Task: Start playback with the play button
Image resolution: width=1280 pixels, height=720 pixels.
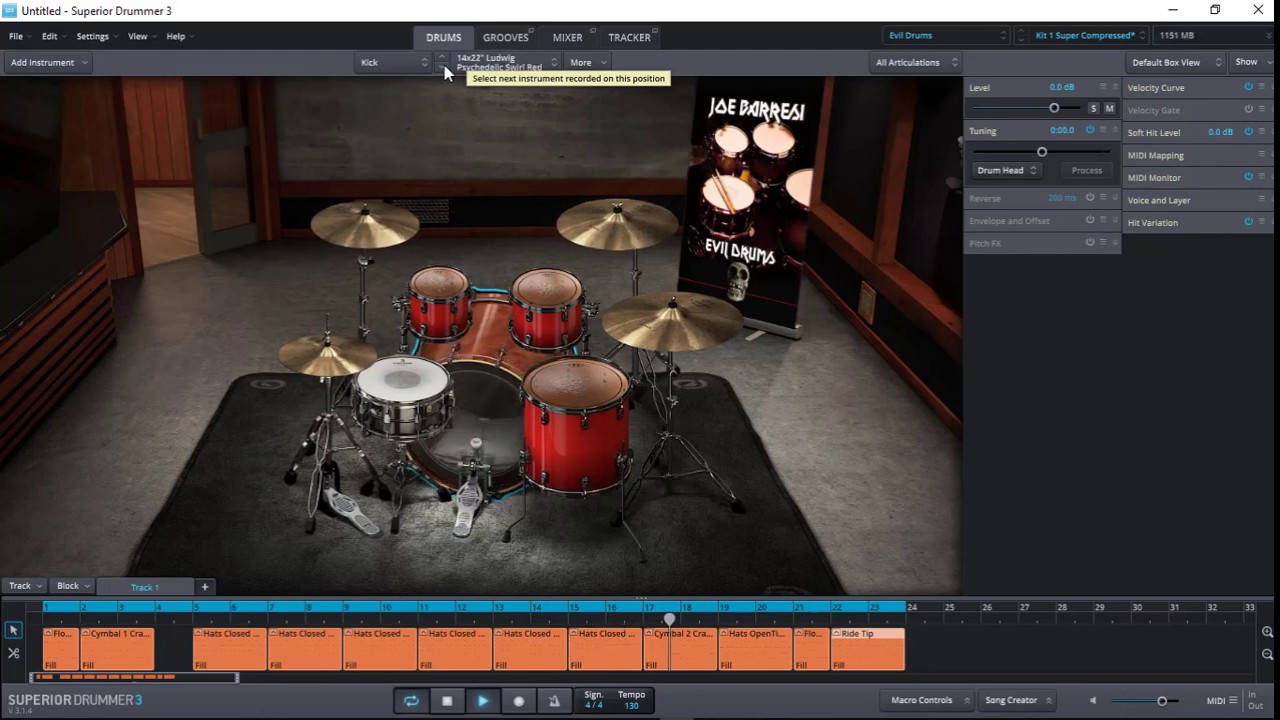Action: (483, 701)
